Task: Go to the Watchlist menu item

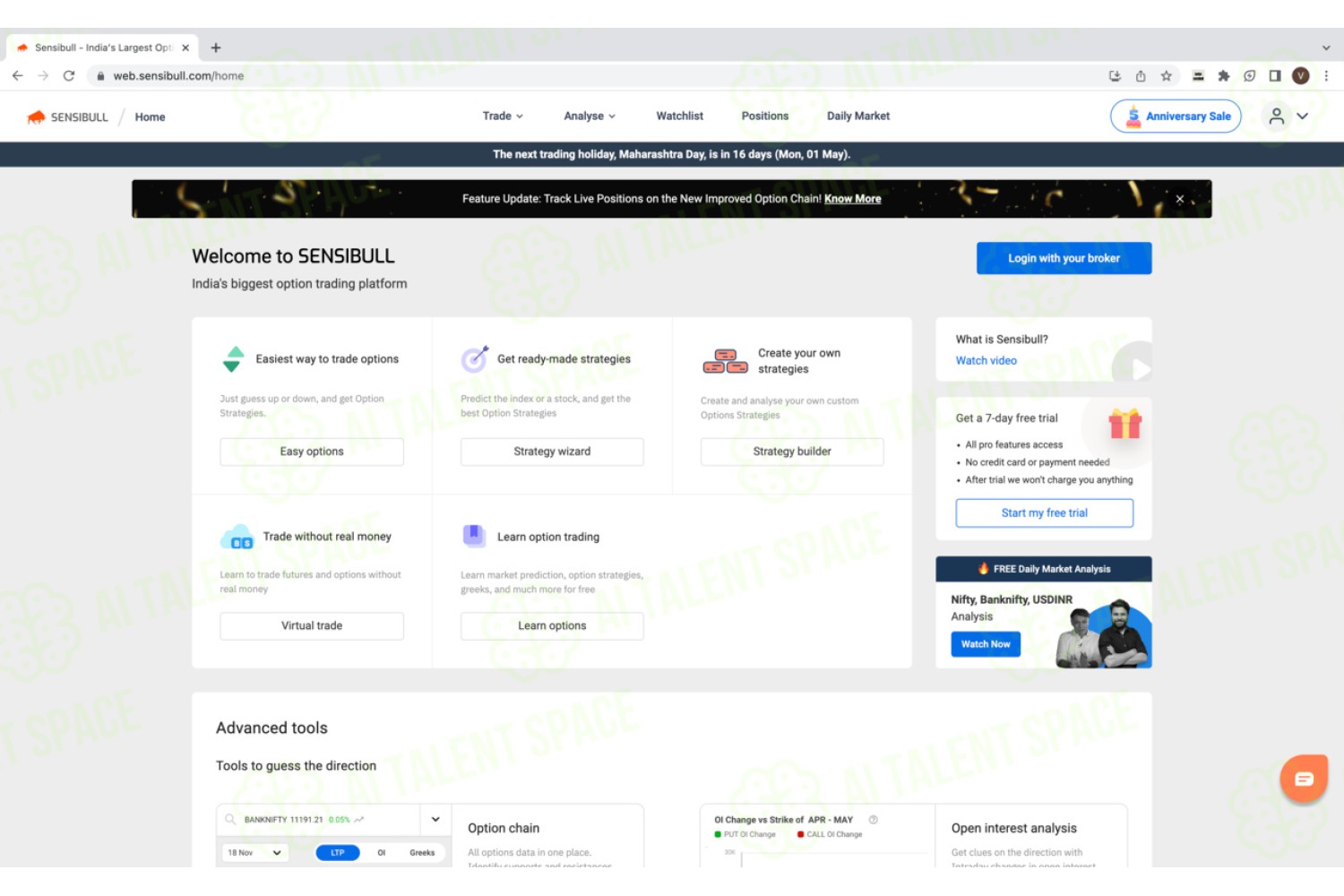Action: 679,116
